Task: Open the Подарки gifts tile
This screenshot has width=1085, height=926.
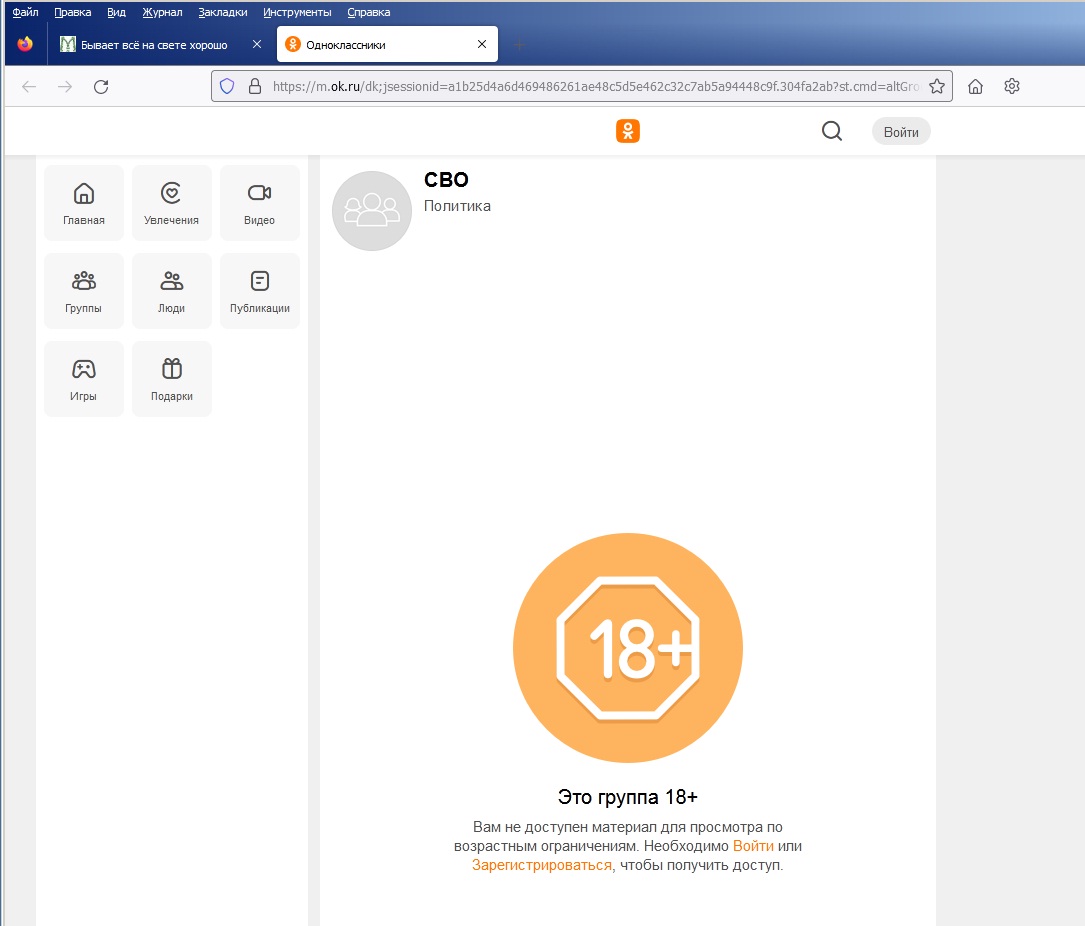Action: click(172, 379)
